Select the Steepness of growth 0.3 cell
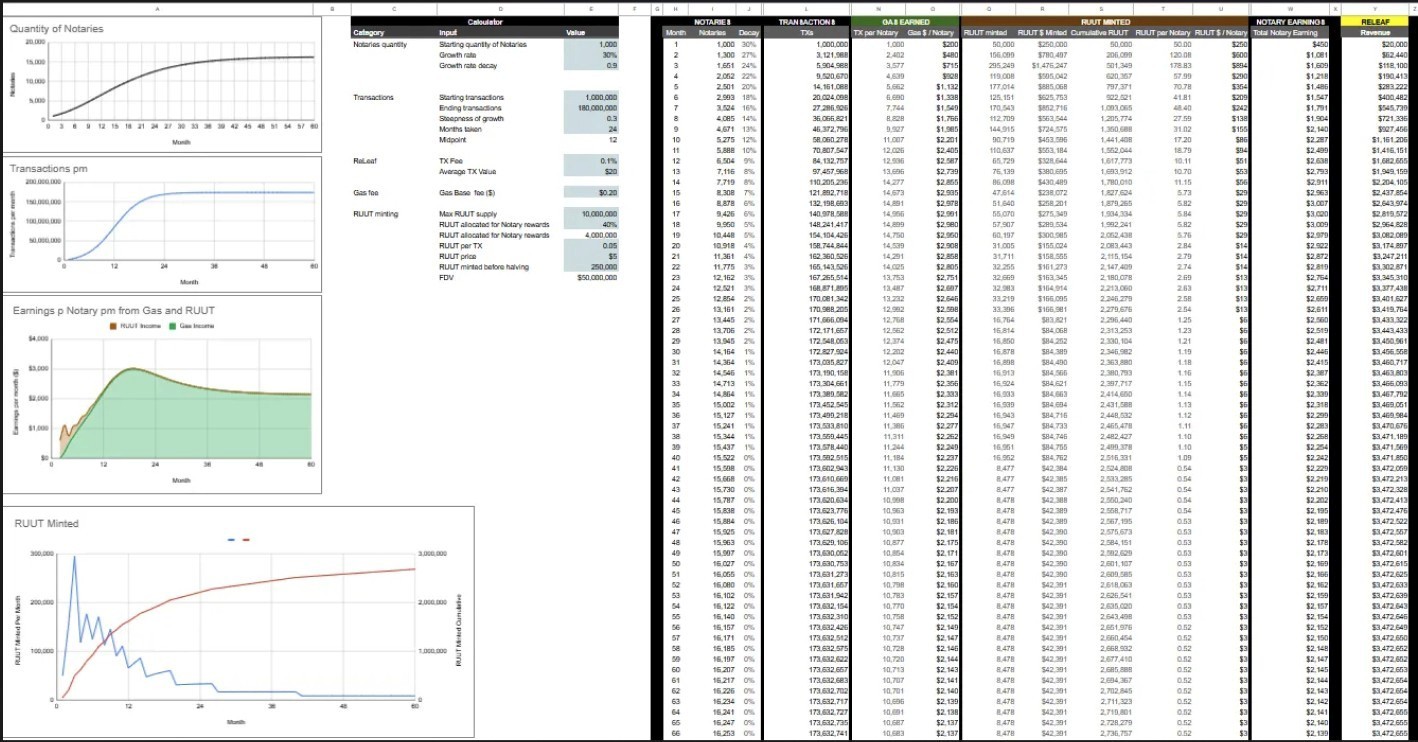Viewport: 1418px width, 742px height. [591, 118]
